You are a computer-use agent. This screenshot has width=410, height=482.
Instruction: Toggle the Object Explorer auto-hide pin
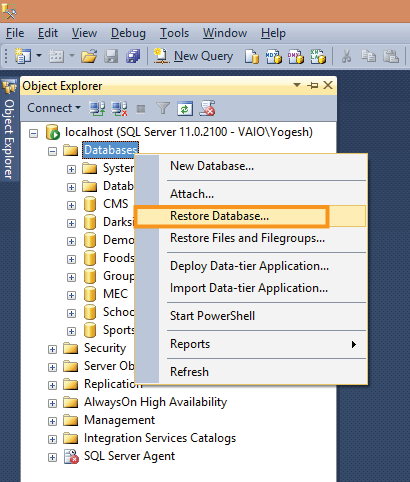[313, 86]
